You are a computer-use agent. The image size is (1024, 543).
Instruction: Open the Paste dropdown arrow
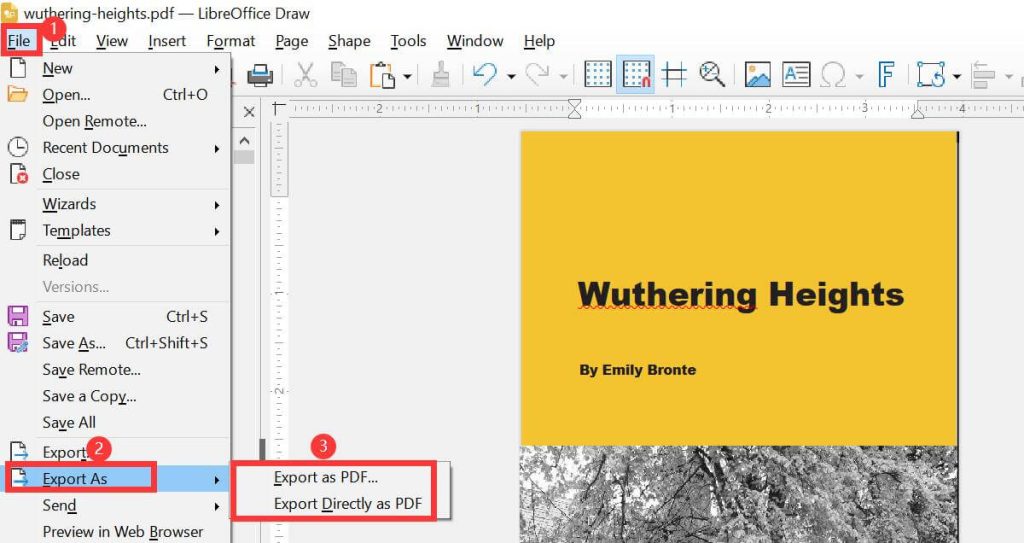point(407,76)
